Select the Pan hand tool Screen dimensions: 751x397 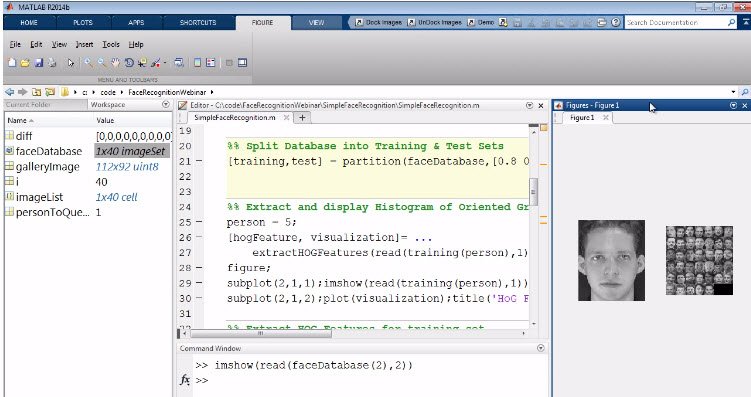(x=115, y=63)
